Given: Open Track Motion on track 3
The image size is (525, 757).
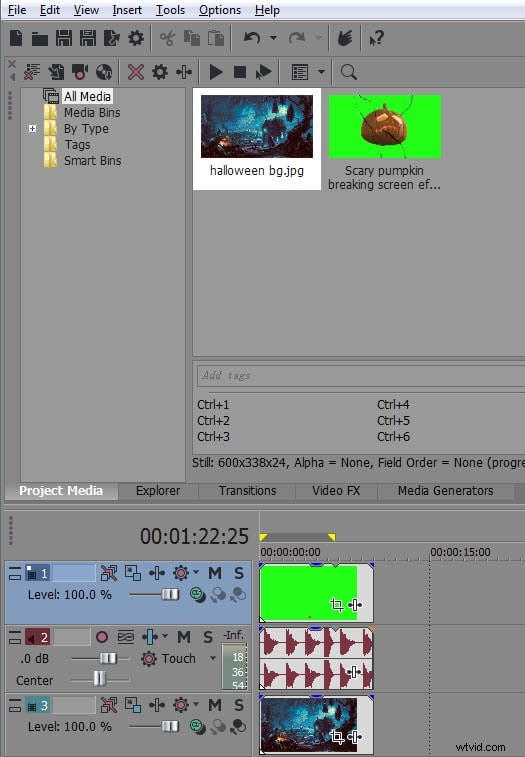Looking at the screenshot, I should click(x=133, y=705).
